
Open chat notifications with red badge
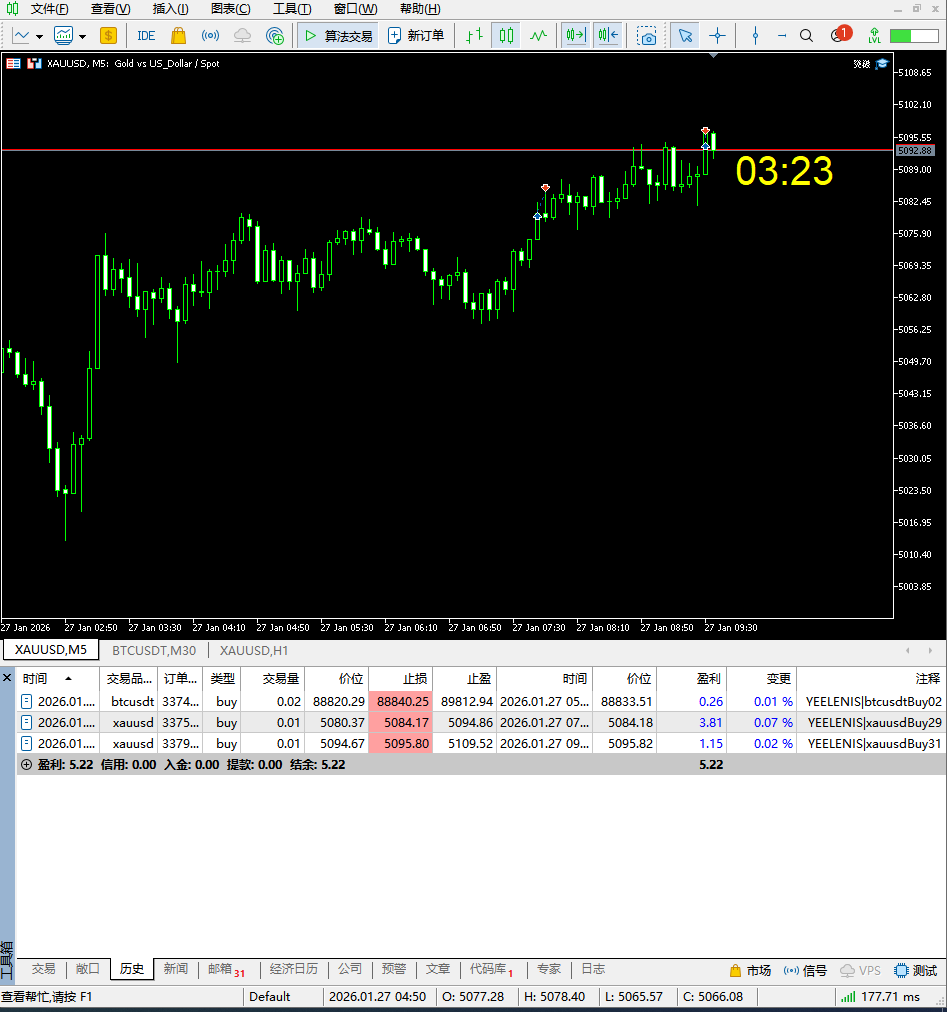coord(841,34)
